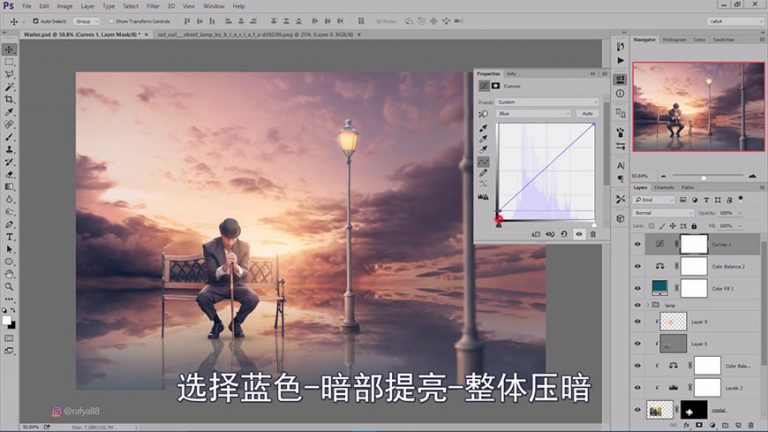Click the create new group folder icon
The width and height of the screenshot is (768, 432).
(725, 426)
